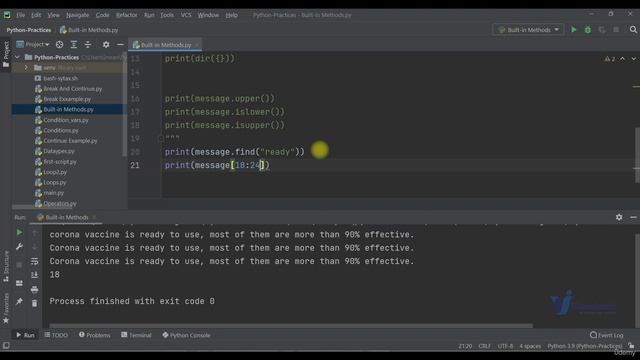Open the File menu

[20, 15]
